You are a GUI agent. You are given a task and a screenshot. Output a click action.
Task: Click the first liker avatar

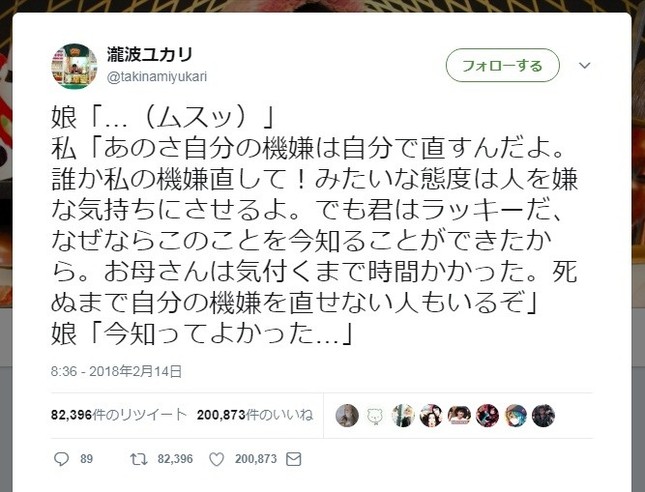click(347, 415)
